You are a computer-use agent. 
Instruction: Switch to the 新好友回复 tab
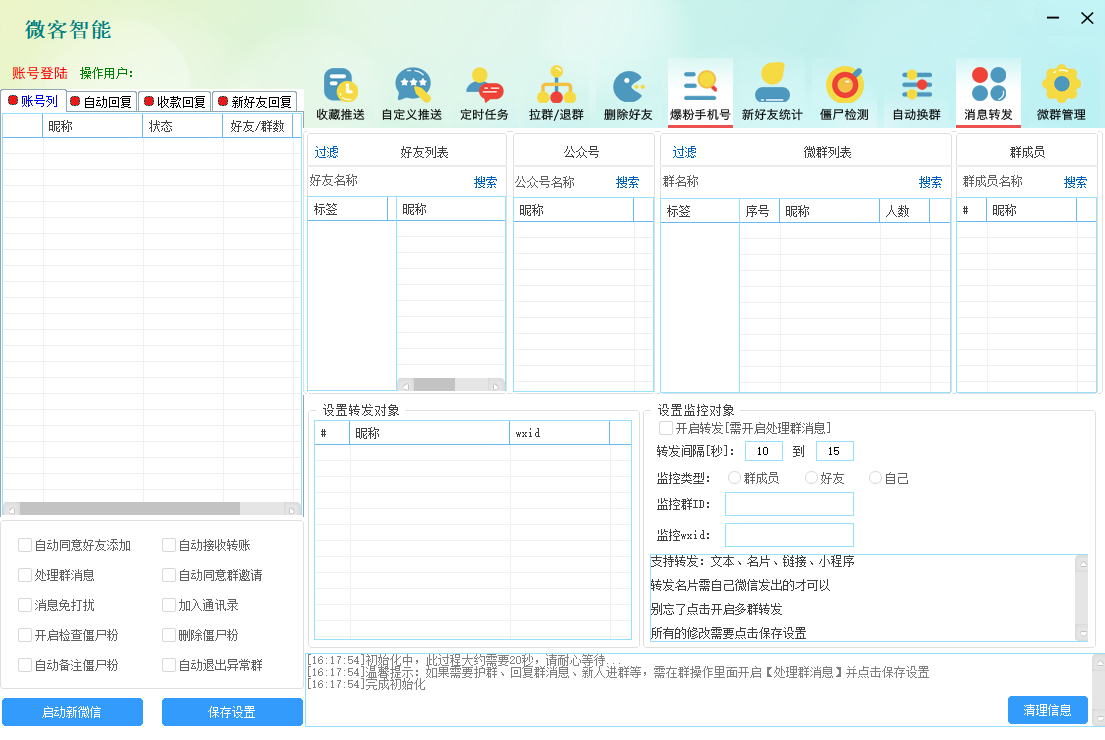254,102
